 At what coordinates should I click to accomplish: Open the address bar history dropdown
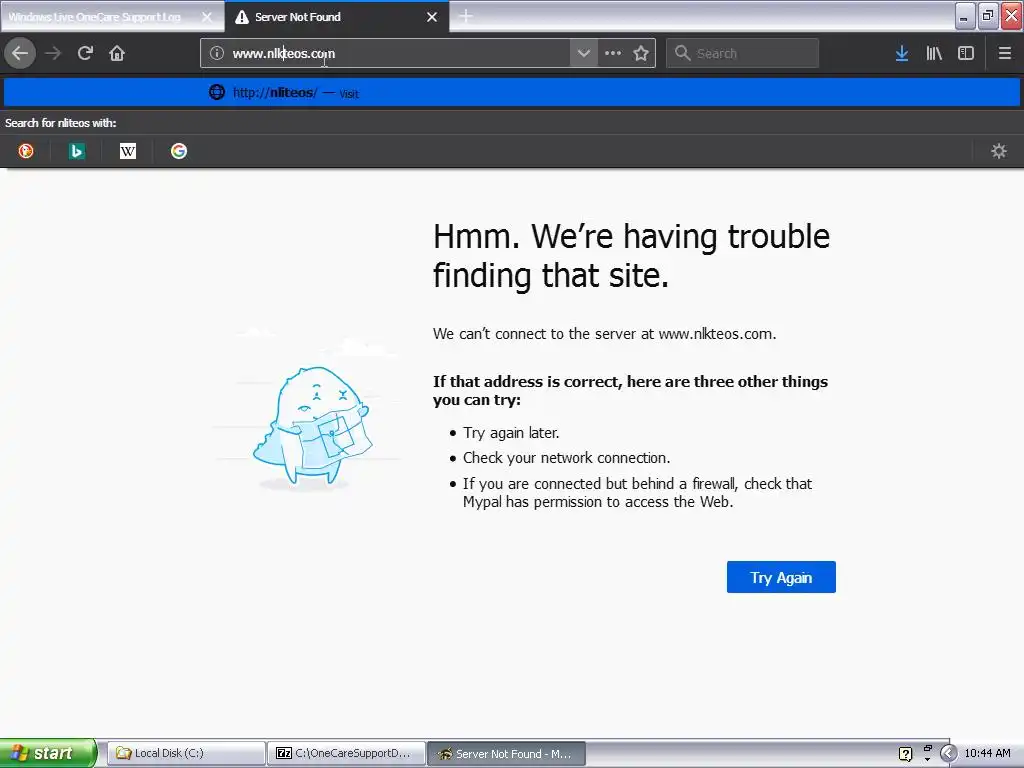584,53
